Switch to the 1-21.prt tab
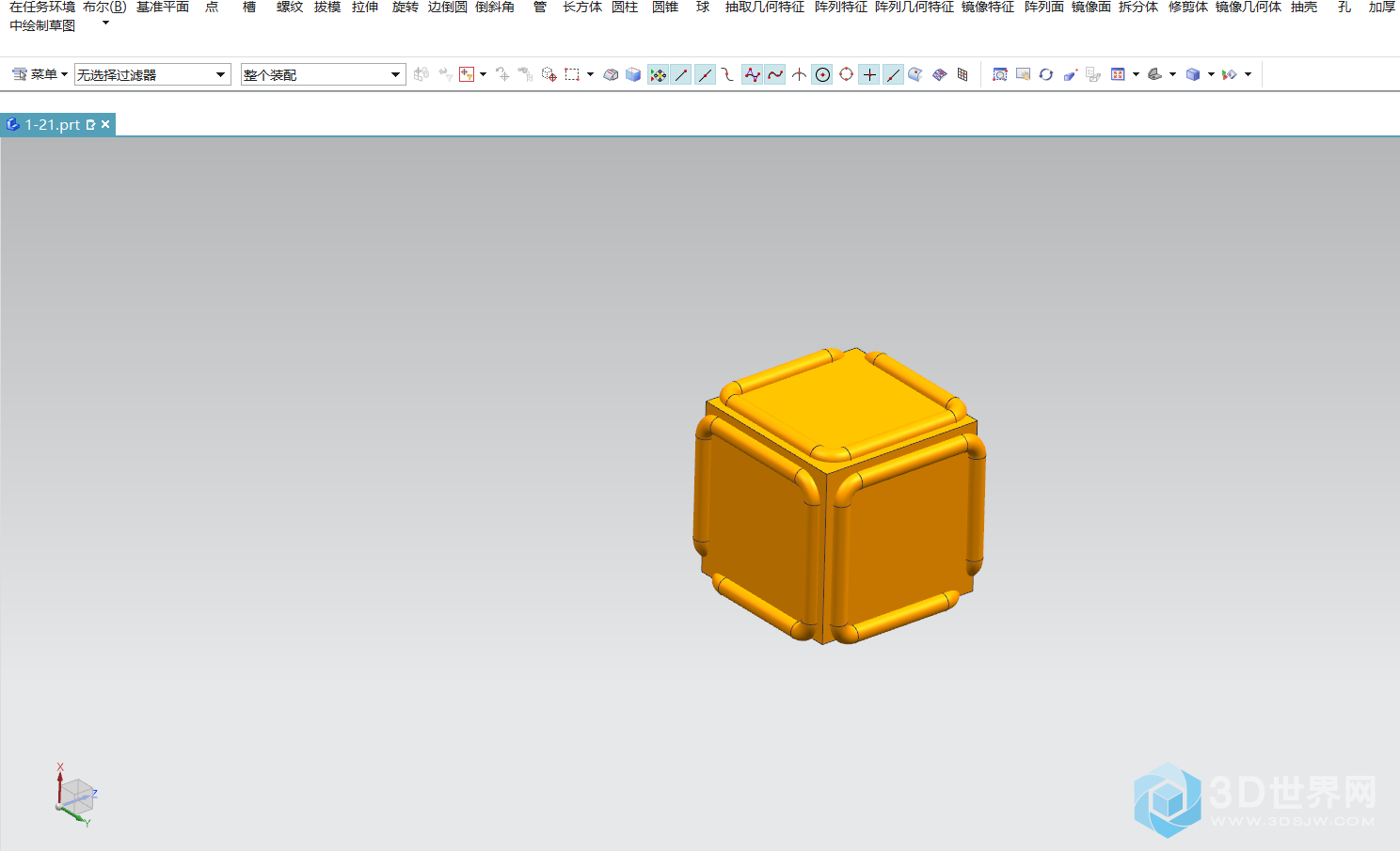Image resolution: width=1400 pixels, height=851 pixels. (52, 124)
